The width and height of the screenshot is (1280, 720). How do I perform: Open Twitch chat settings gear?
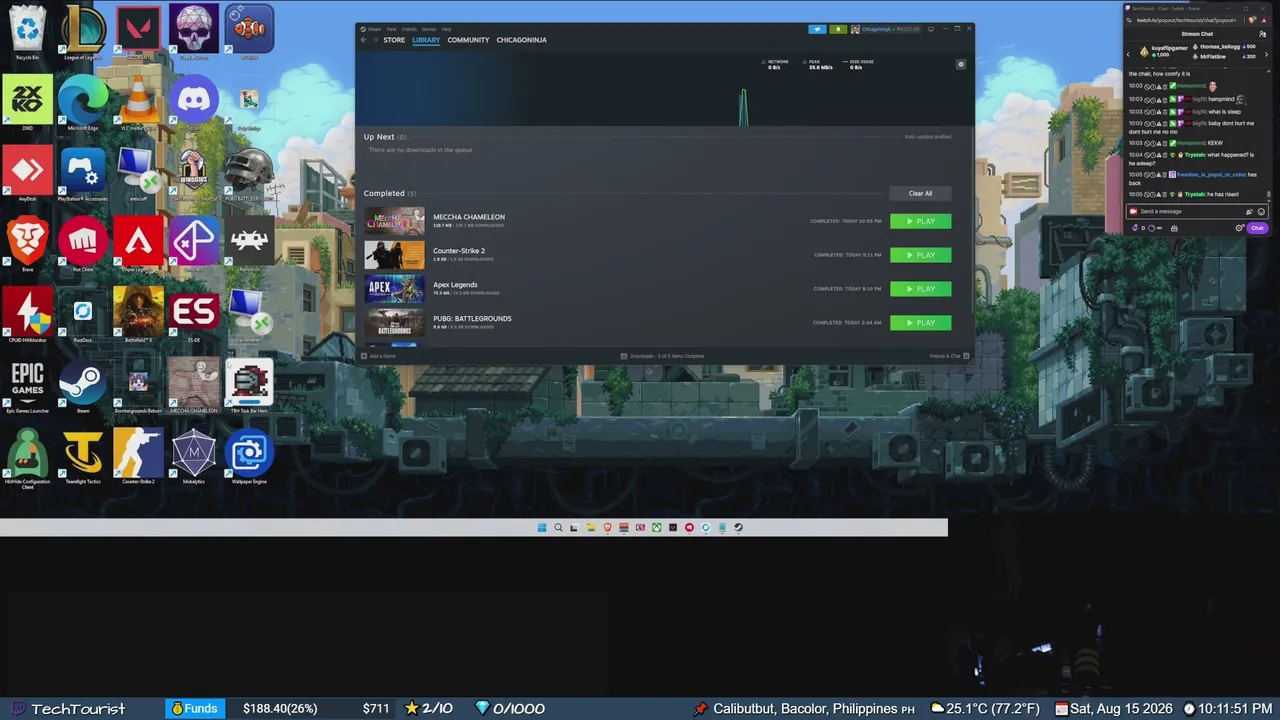pos(1239,228)
